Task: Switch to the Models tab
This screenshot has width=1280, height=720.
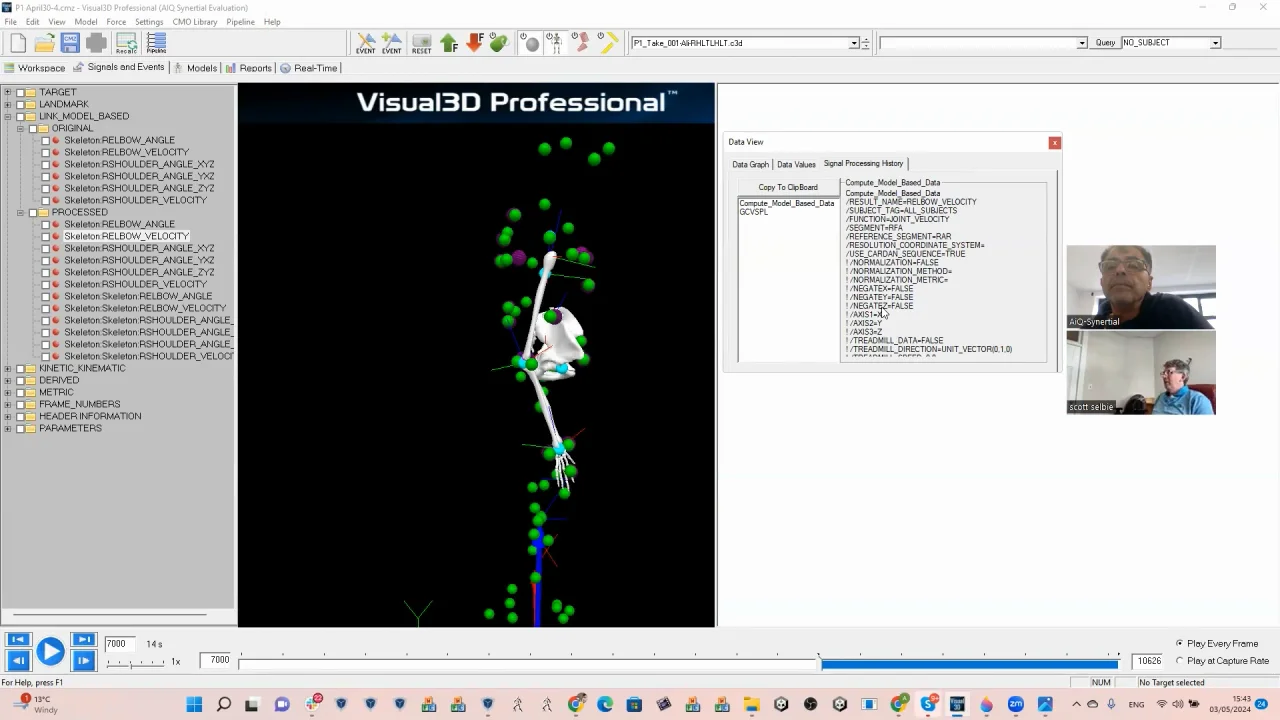Action: click(x=195, y=68)
